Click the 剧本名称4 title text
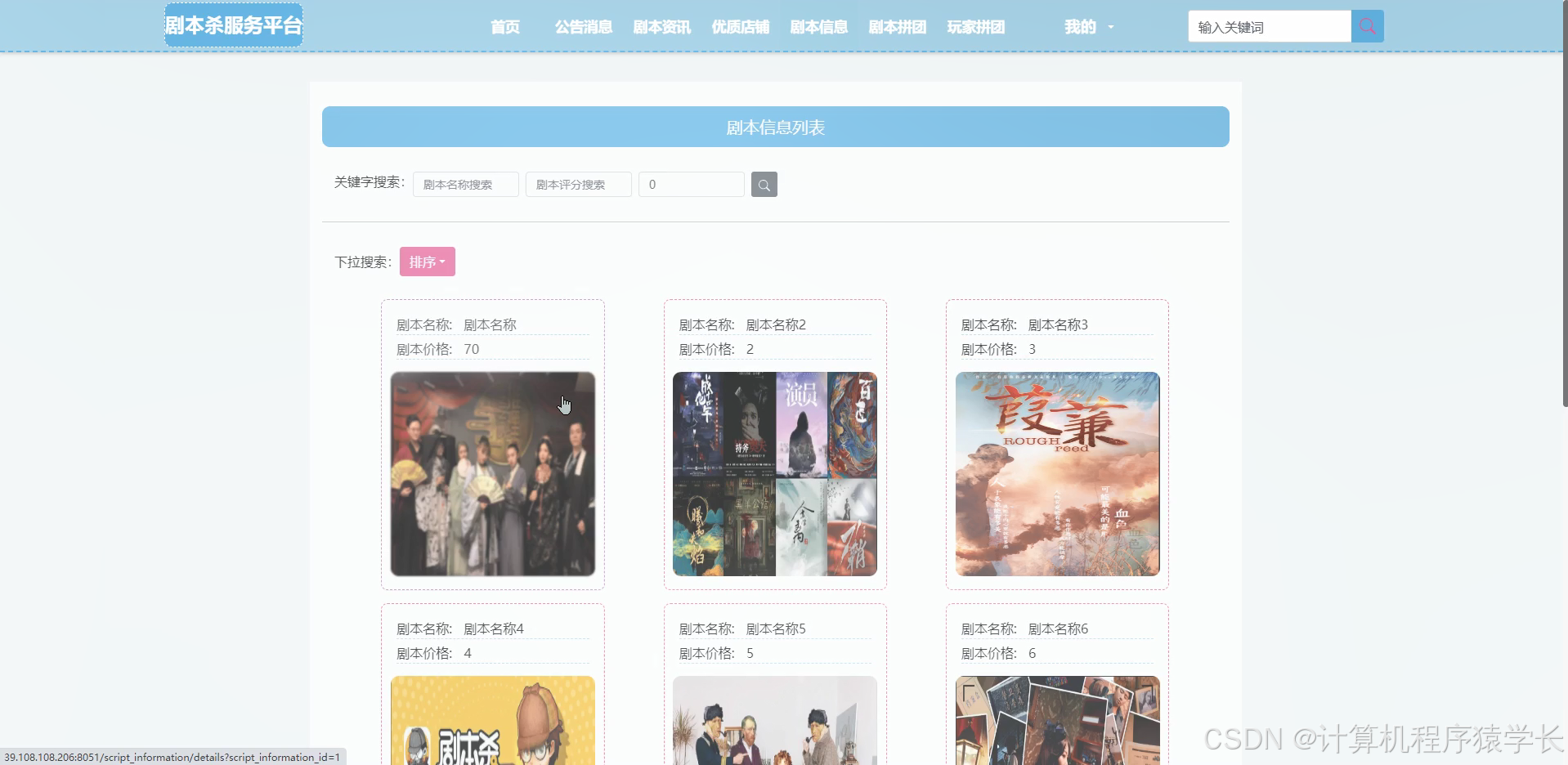The width and height of the screenshot is (1568, 765). 493,629
